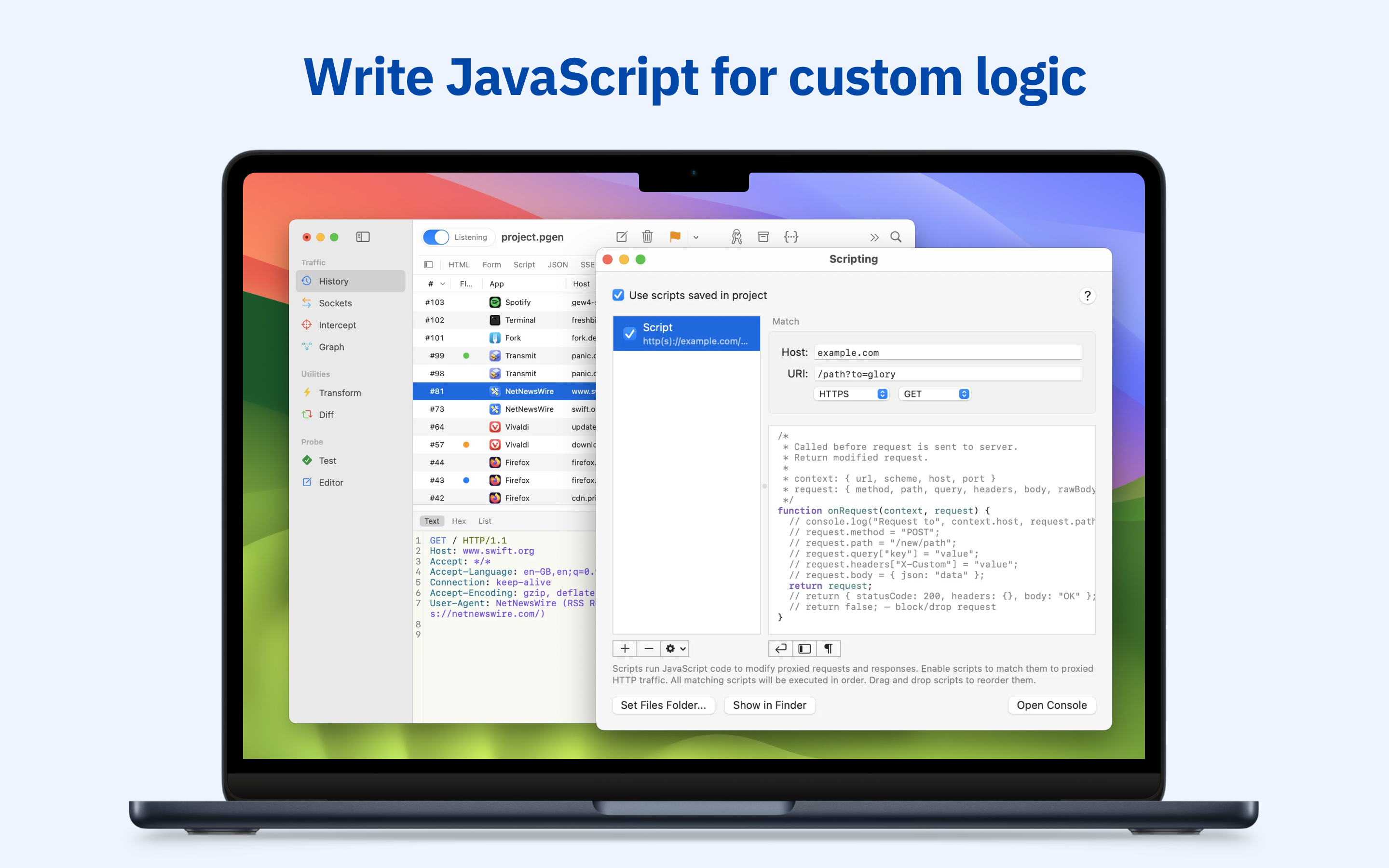The width and height of the screenshot is (1389, 868).
Task: Select the Terminal row #102
Action: [504, 320]
